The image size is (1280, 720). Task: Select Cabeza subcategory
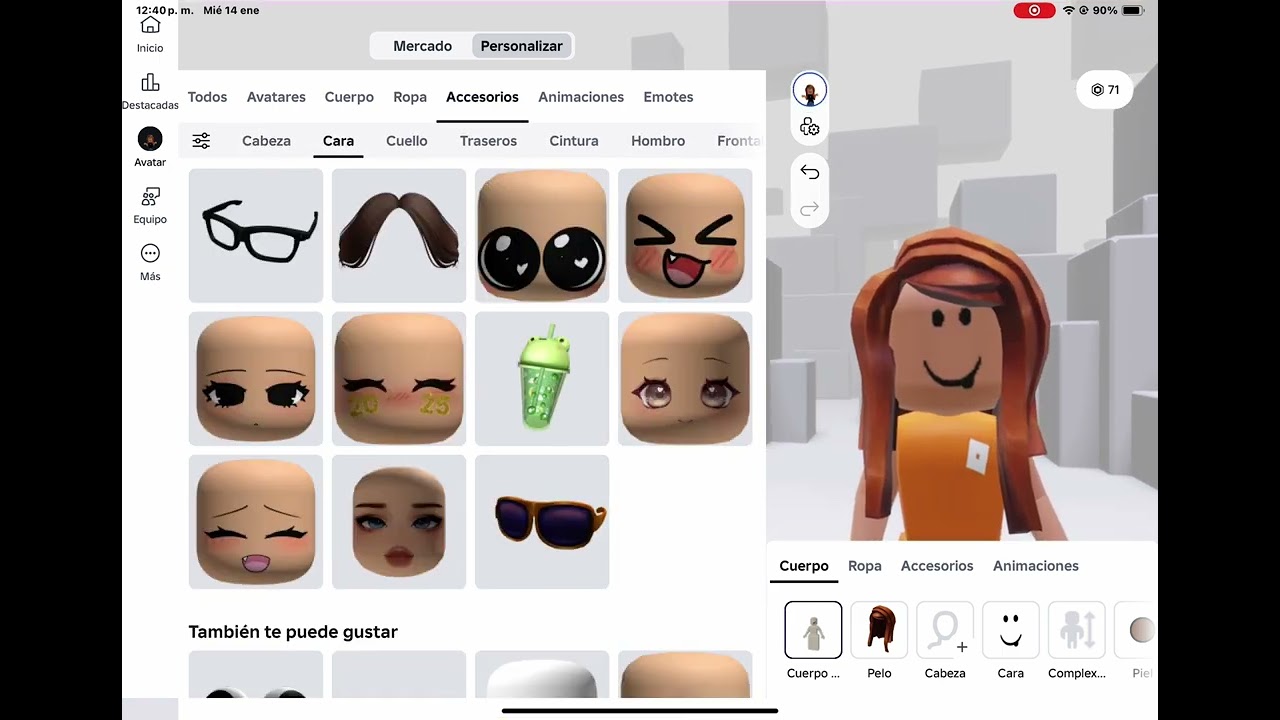click(266, 141)
